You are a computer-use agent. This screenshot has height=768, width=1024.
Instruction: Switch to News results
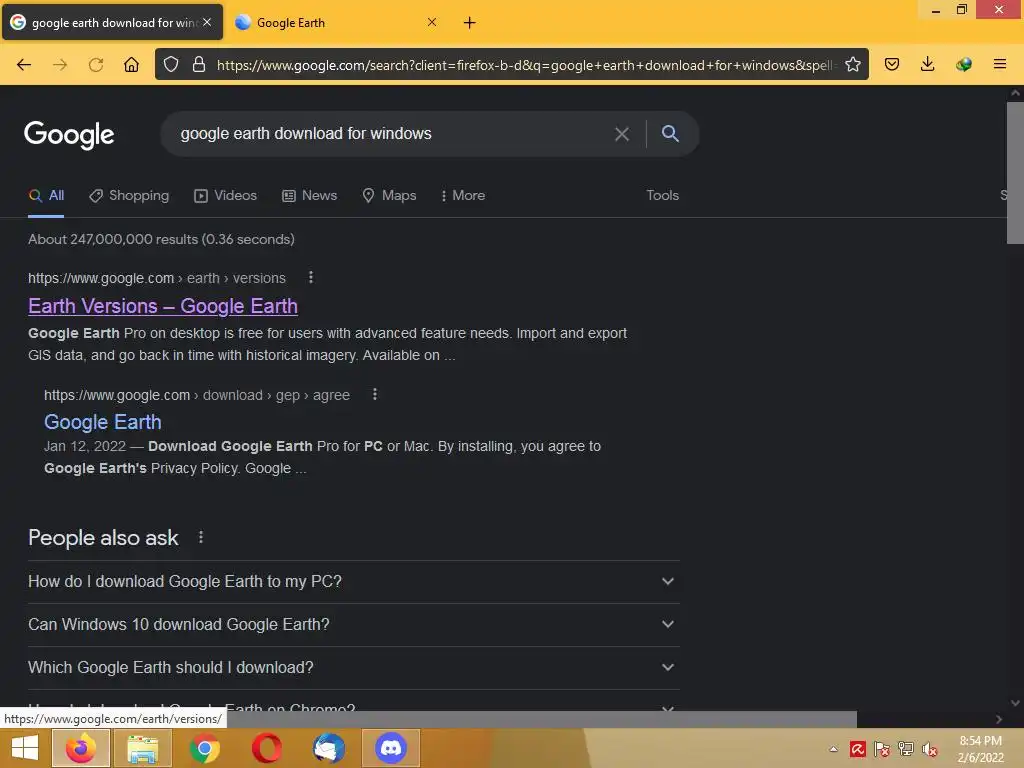(310, 195)
